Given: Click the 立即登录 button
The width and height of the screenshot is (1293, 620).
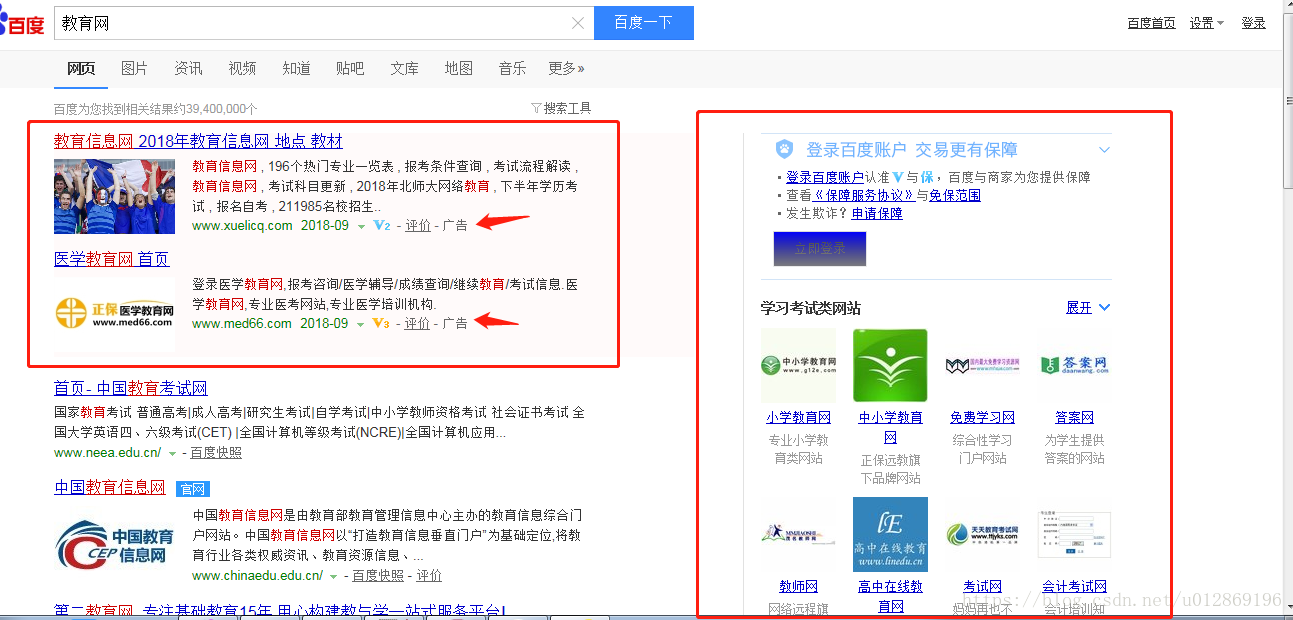Looking at the screenshot, I should 820,249.
